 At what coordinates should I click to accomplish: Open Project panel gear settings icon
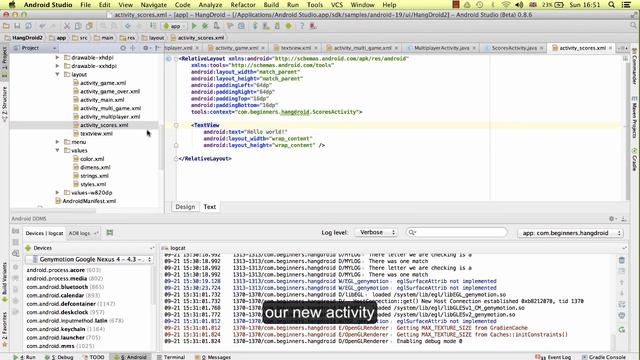145,48
